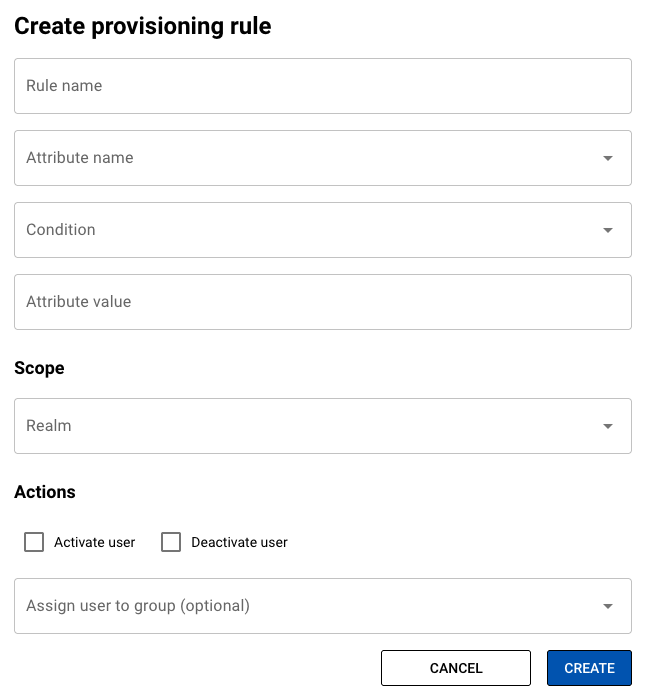Click the Attribute name dropdown arrow icon
The width and height of the screenshot is (645, 699).
[x=608, y=158]
